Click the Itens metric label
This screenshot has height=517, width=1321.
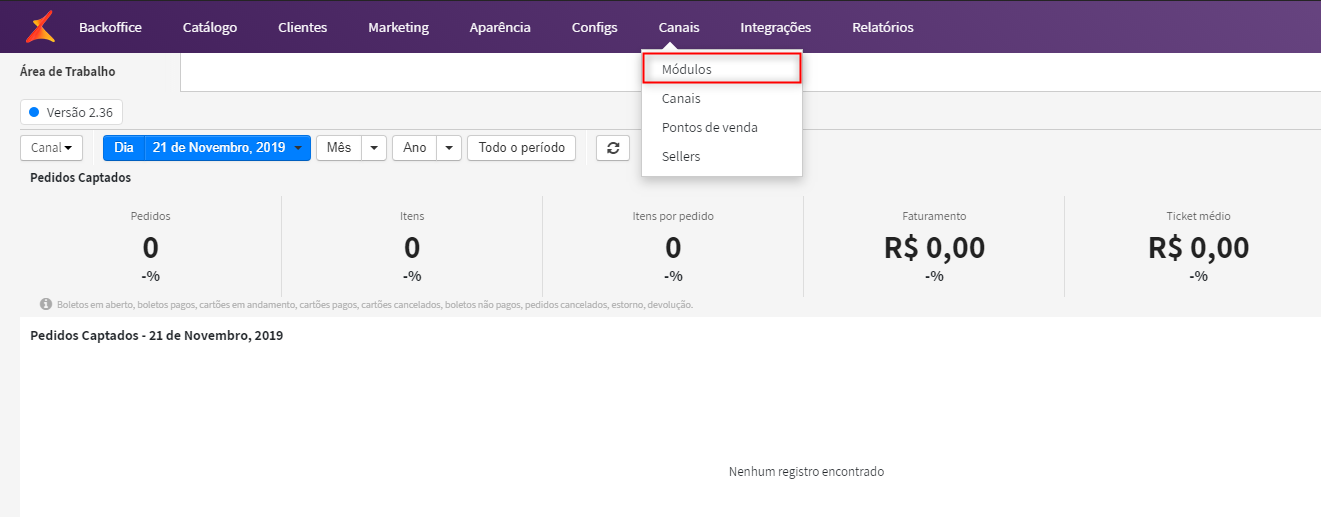pyautogui.click(x=412, y=216)
